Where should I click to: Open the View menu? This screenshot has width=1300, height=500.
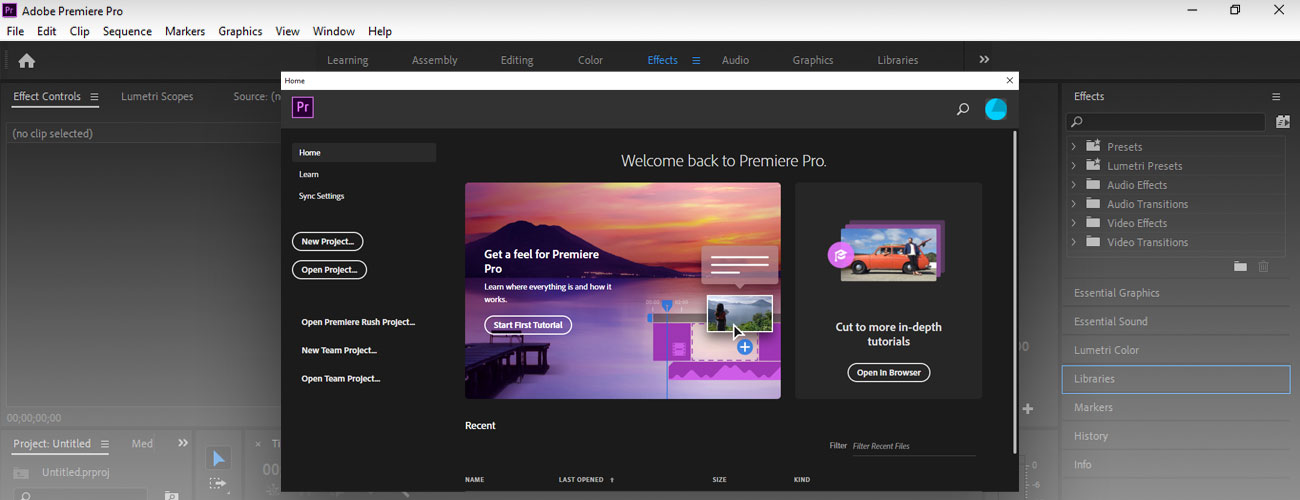click(x=288, y=31)
